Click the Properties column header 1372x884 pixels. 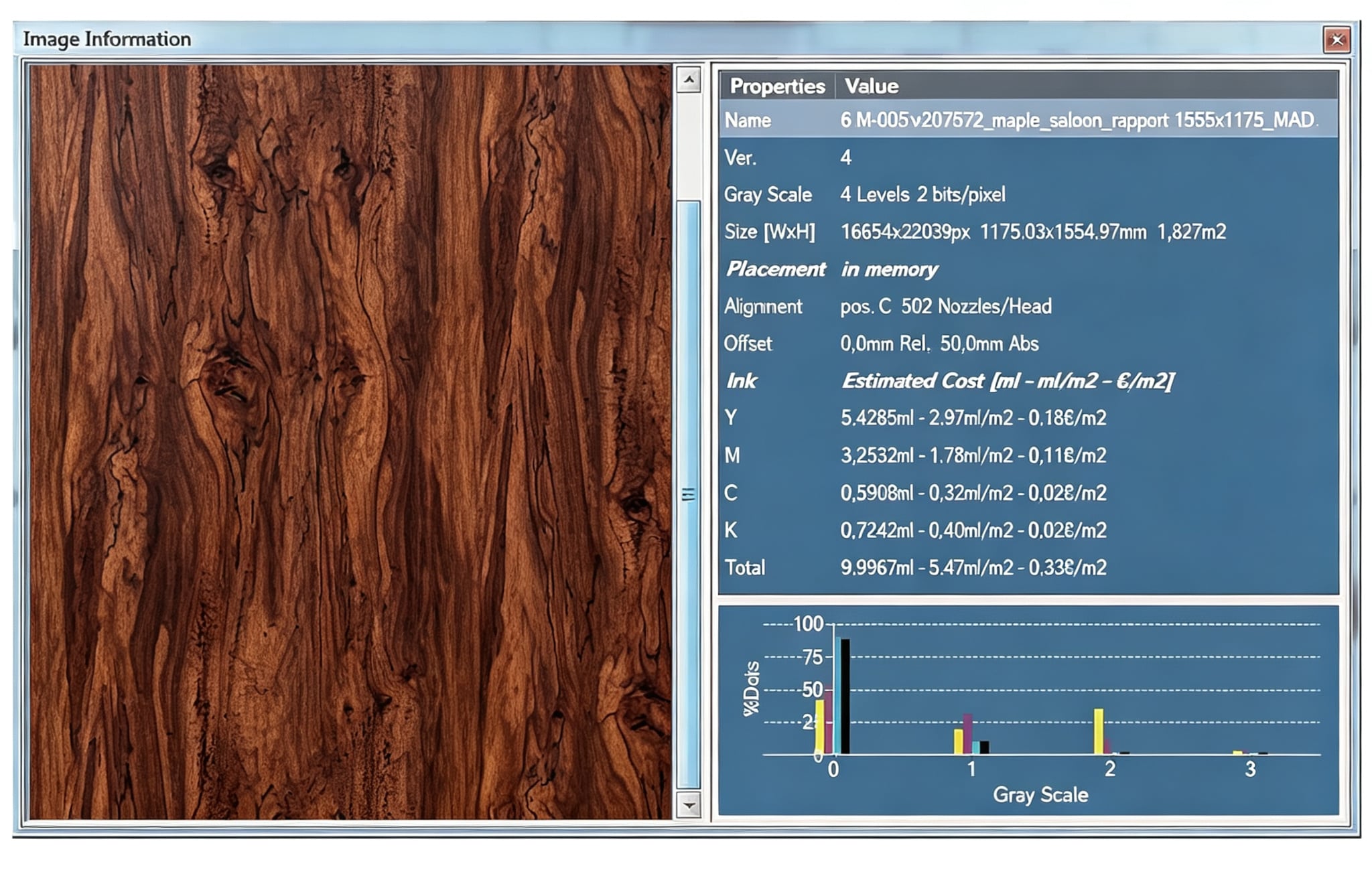777,86
